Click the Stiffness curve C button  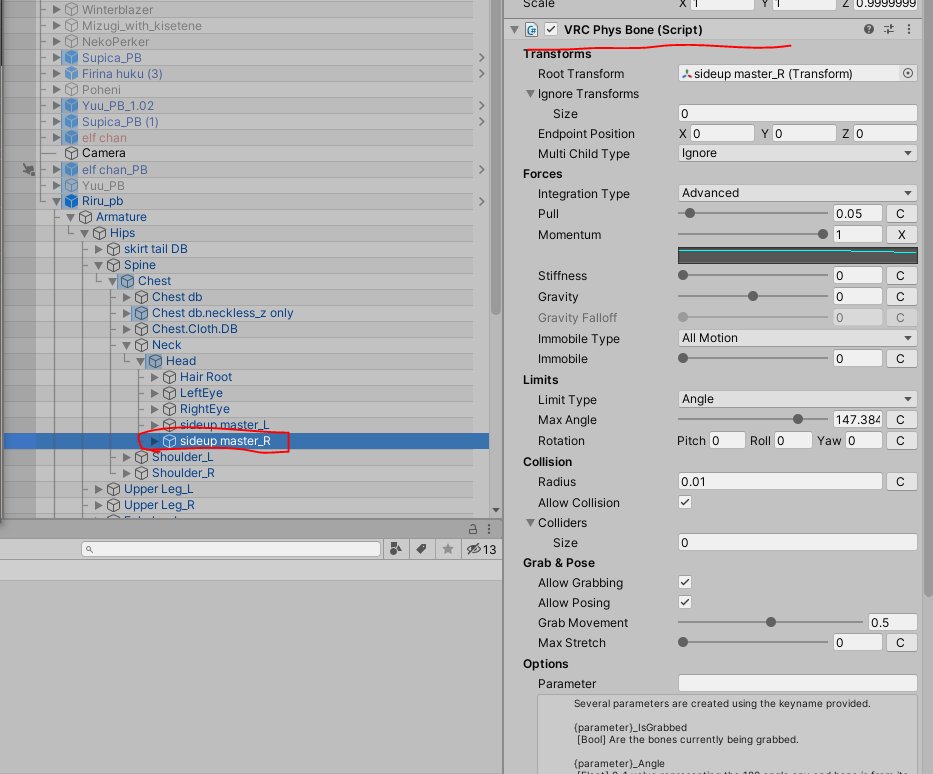900,275
